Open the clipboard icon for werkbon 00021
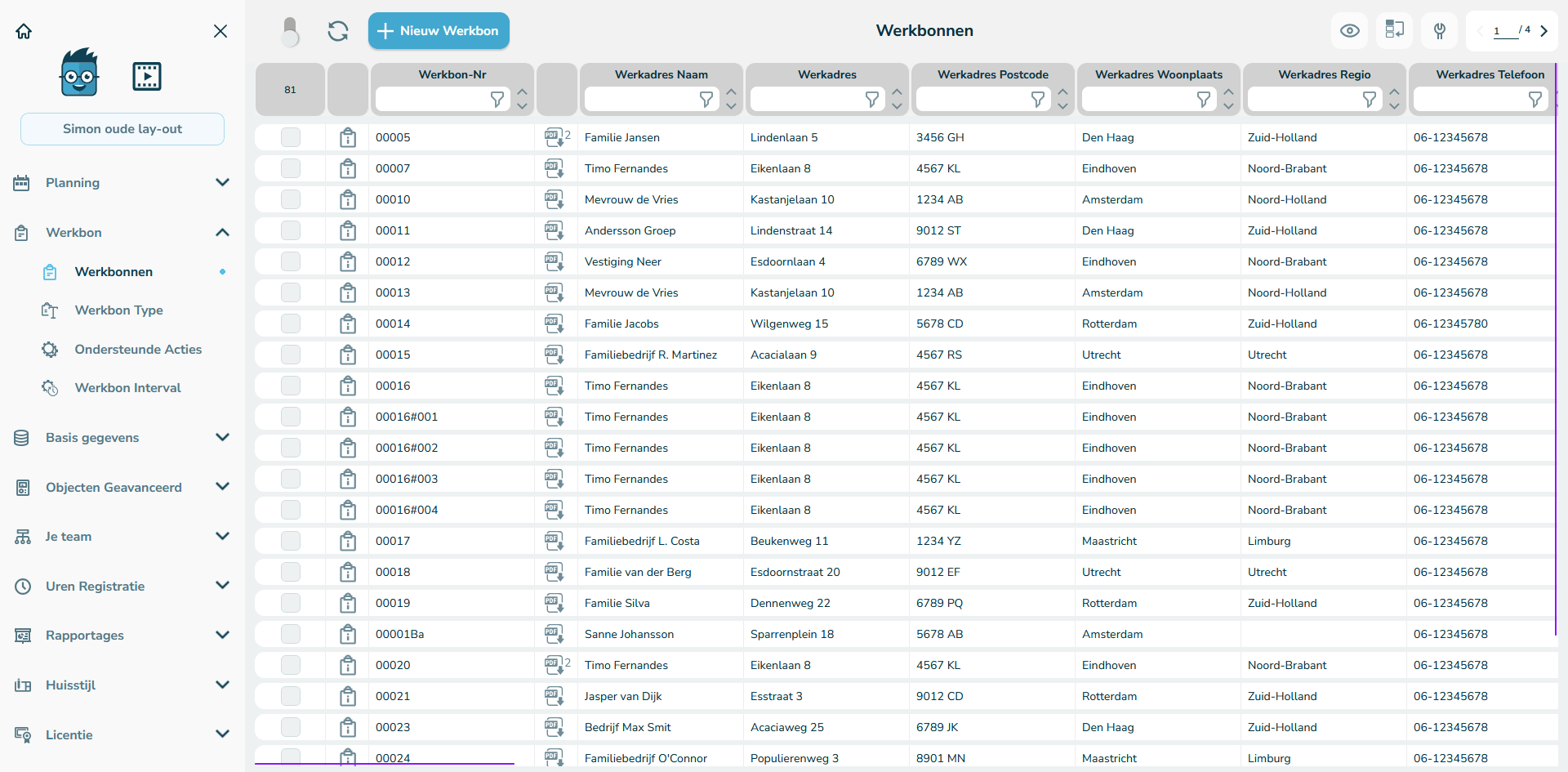Viewport: 1568px width, 772px height. tap(348, 696)
